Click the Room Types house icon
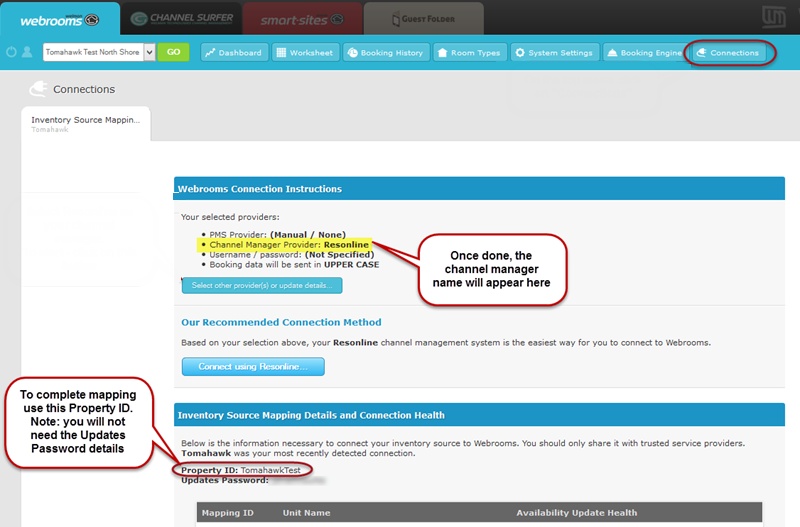 coord(442,53)
